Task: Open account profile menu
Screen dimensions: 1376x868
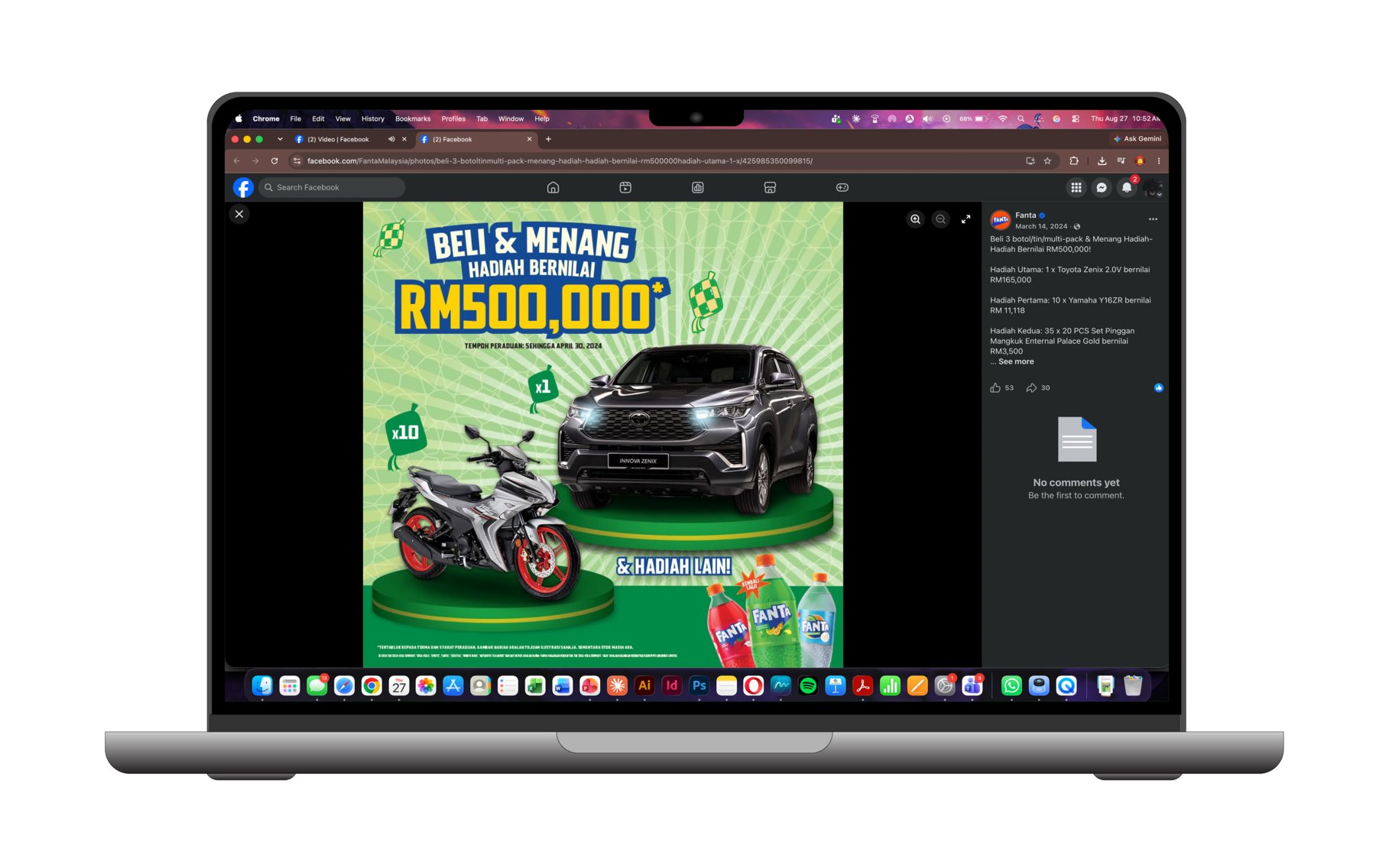Action: coord(1153,187)
